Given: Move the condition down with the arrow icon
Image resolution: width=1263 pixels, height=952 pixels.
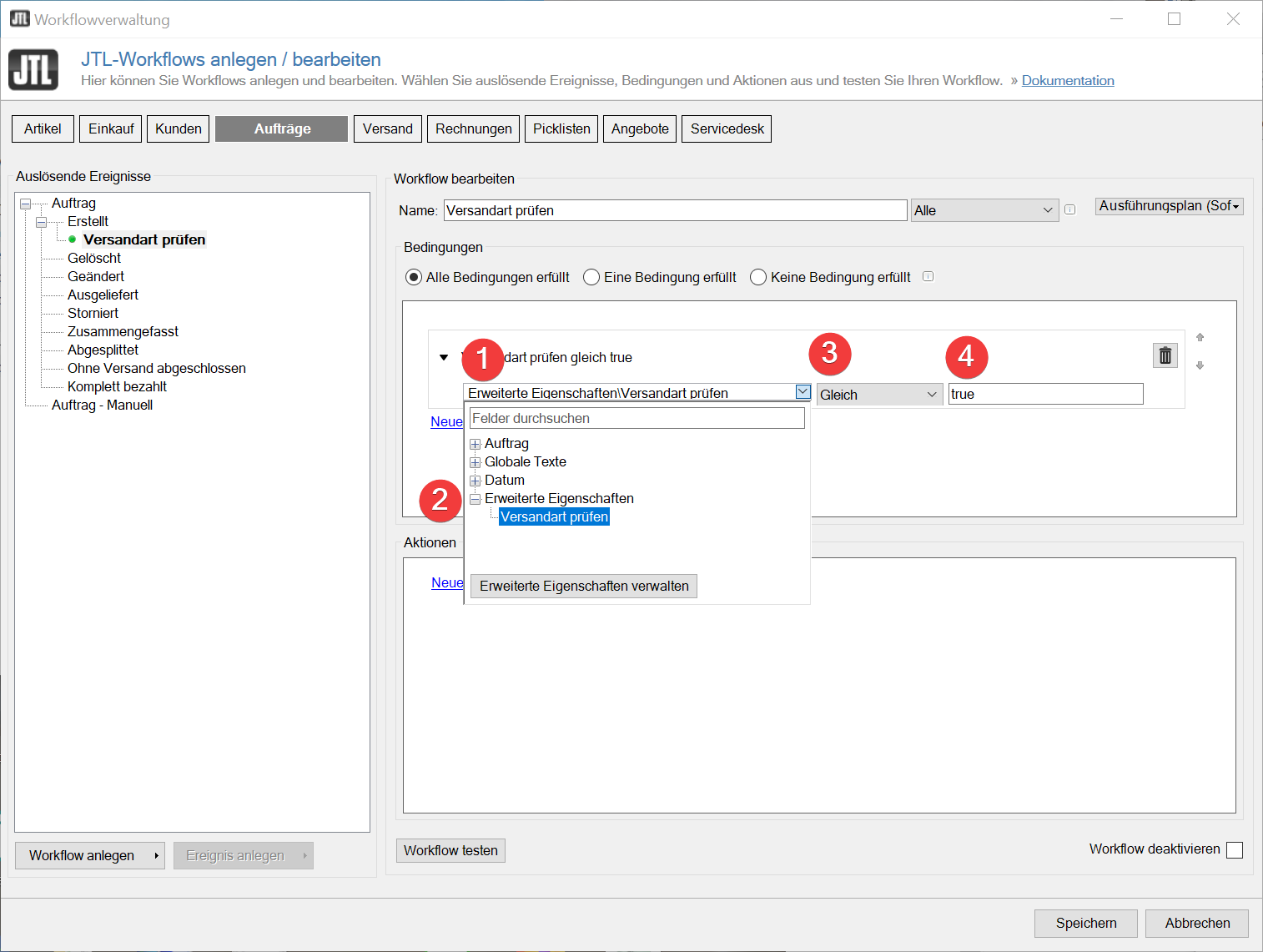Looking at the screenshot, I should [x=1200, y=365].
